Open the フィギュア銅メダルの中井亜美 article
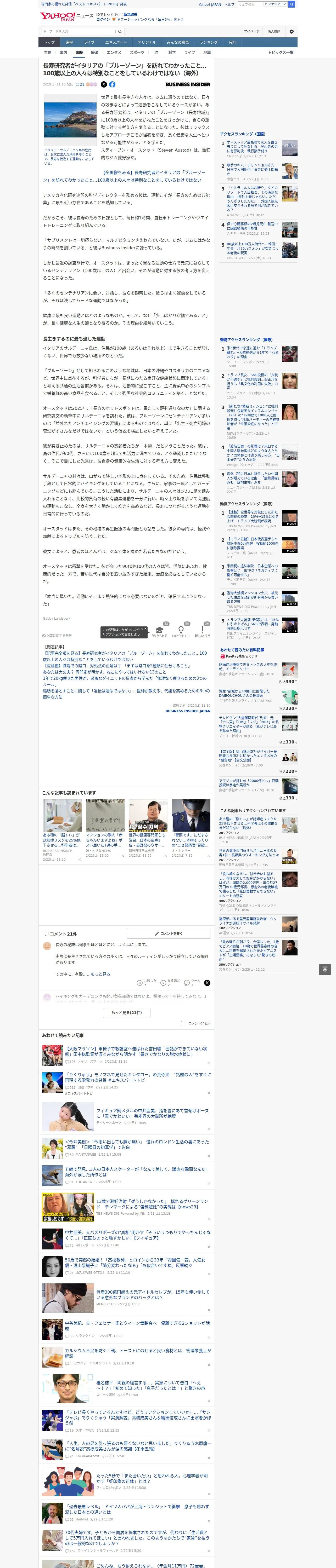336x1568 pixels. tap(153, 1113)
